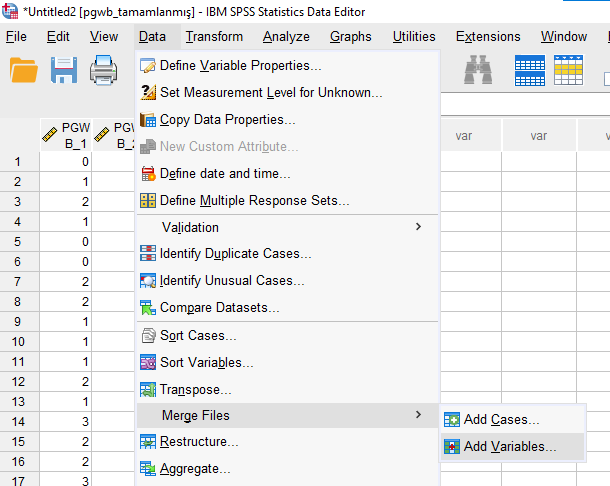The width and height of the screenshot is (610, 486).
Task: Click the Copy Data Properties icon
Action: [148, 120]
